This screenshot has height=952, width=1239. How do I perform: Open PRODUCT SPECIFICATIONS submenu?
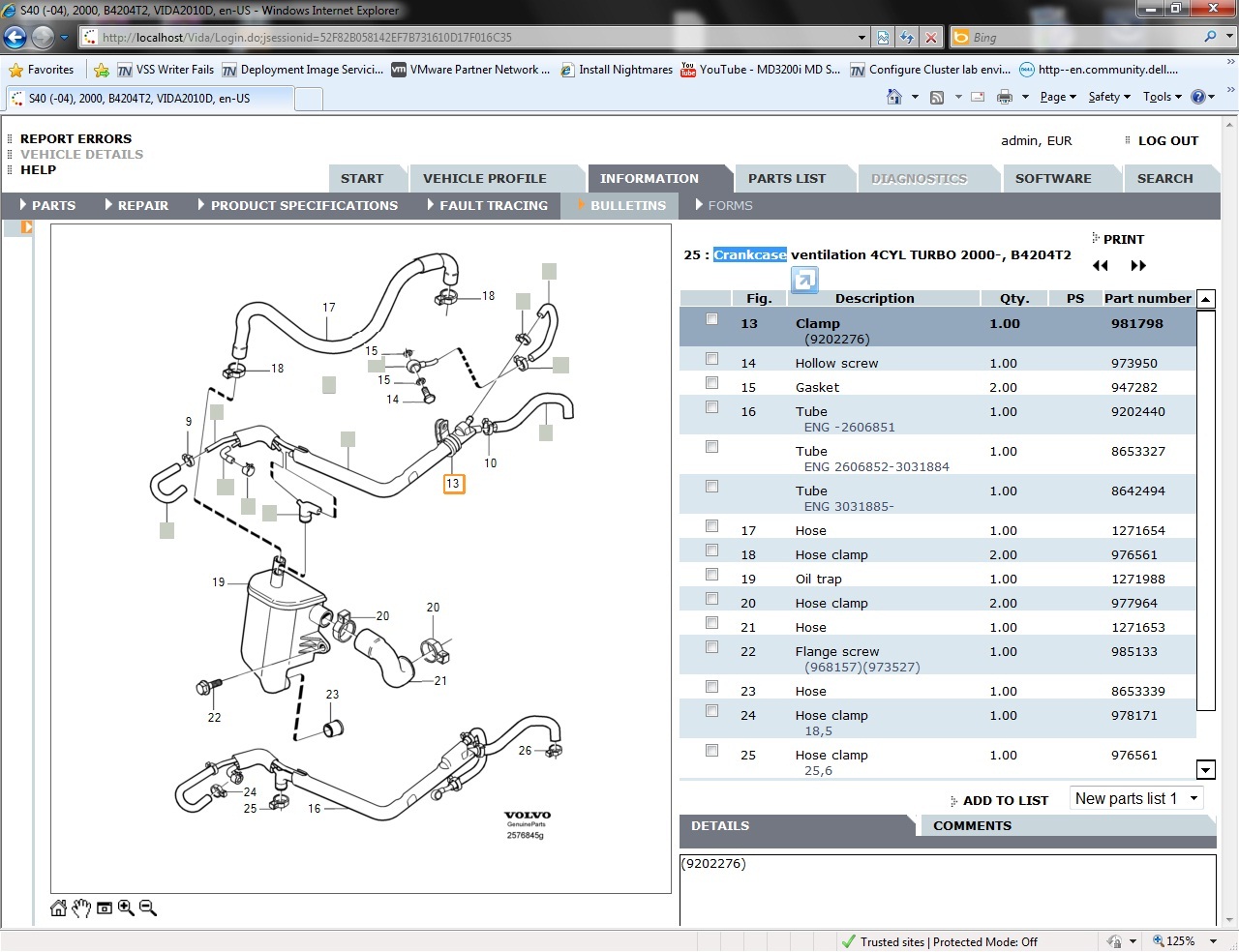click(298, 205)
